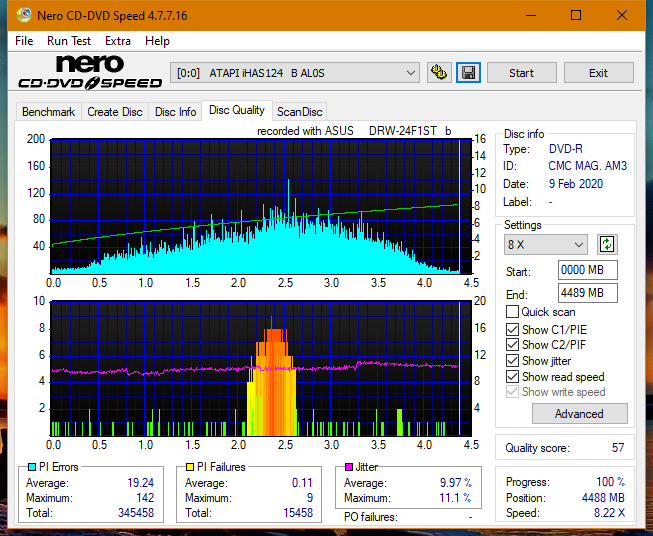The height and width of the screenshot is (536, 653).
Task: Click the Nero CD-DVD Speed logo
Action: click(x=90, y=73)
